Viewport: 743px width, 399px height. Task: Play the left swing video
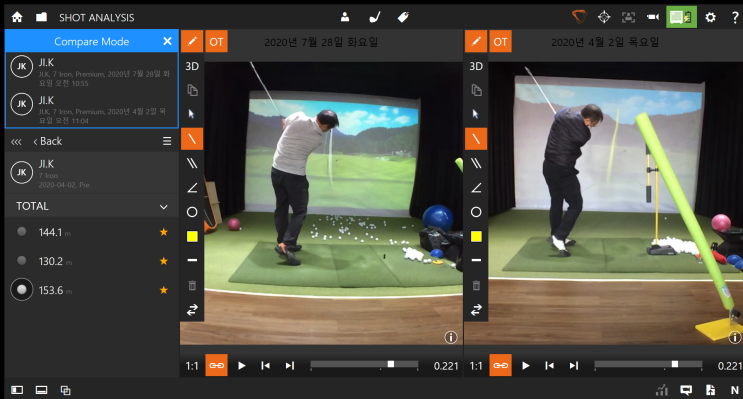tap(242, 365)
